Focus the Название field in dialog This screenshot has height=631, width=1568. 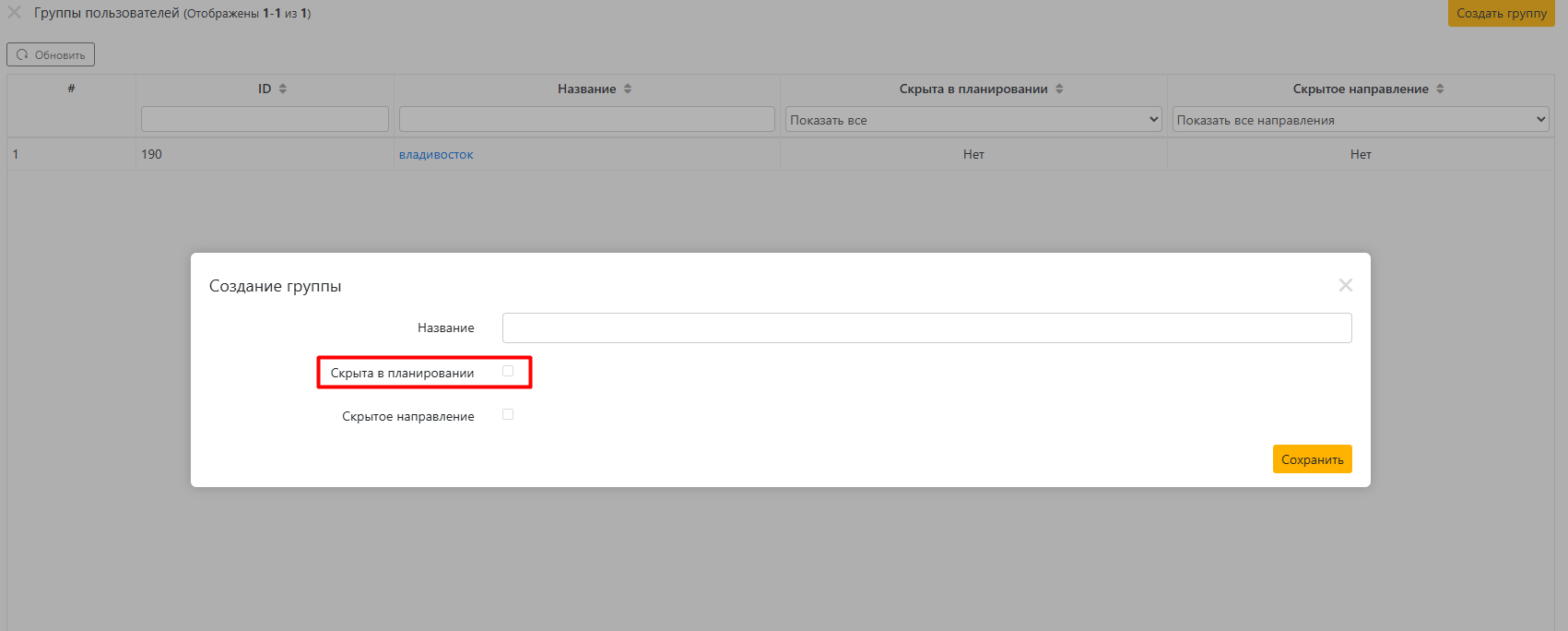tap(926, 327)
